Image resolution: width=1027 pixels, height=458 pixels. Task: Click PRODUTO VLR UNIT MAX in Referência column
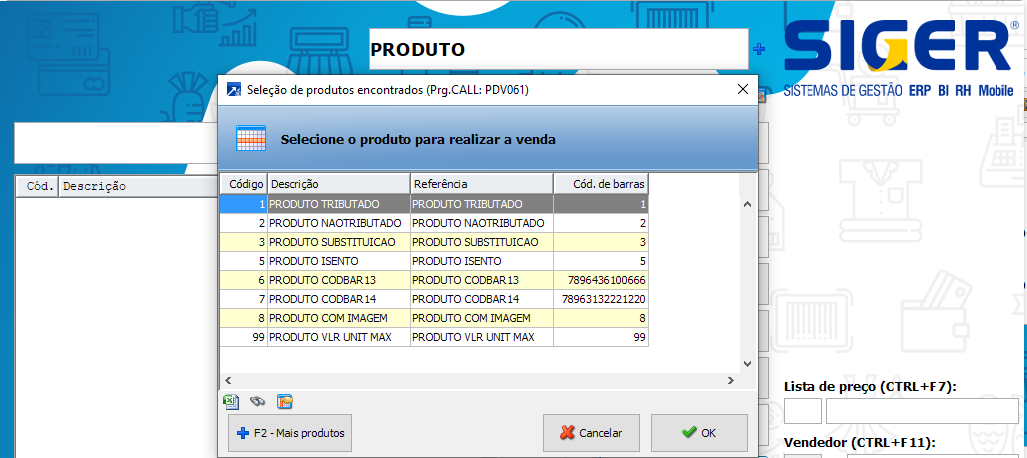point(482,337)
